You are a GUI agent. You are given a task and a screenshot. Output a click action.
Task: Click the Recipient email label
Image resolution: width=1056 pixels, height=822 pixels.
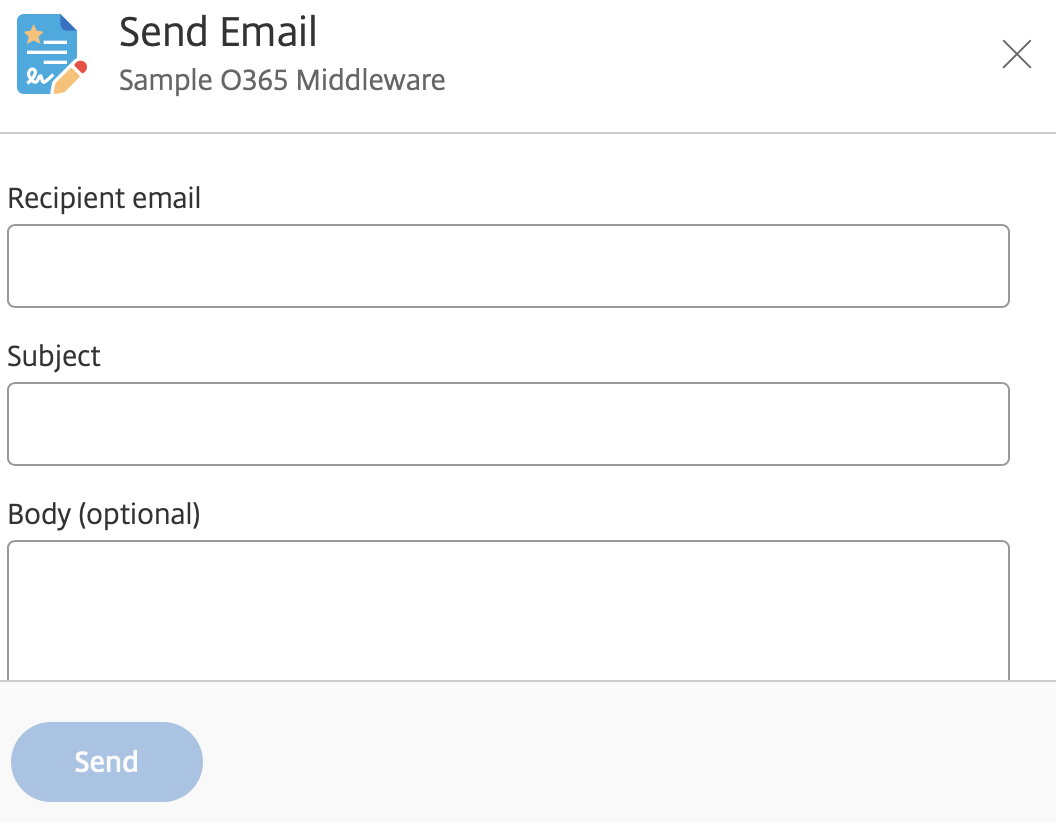pyautogui.click(x=104, y=198)
